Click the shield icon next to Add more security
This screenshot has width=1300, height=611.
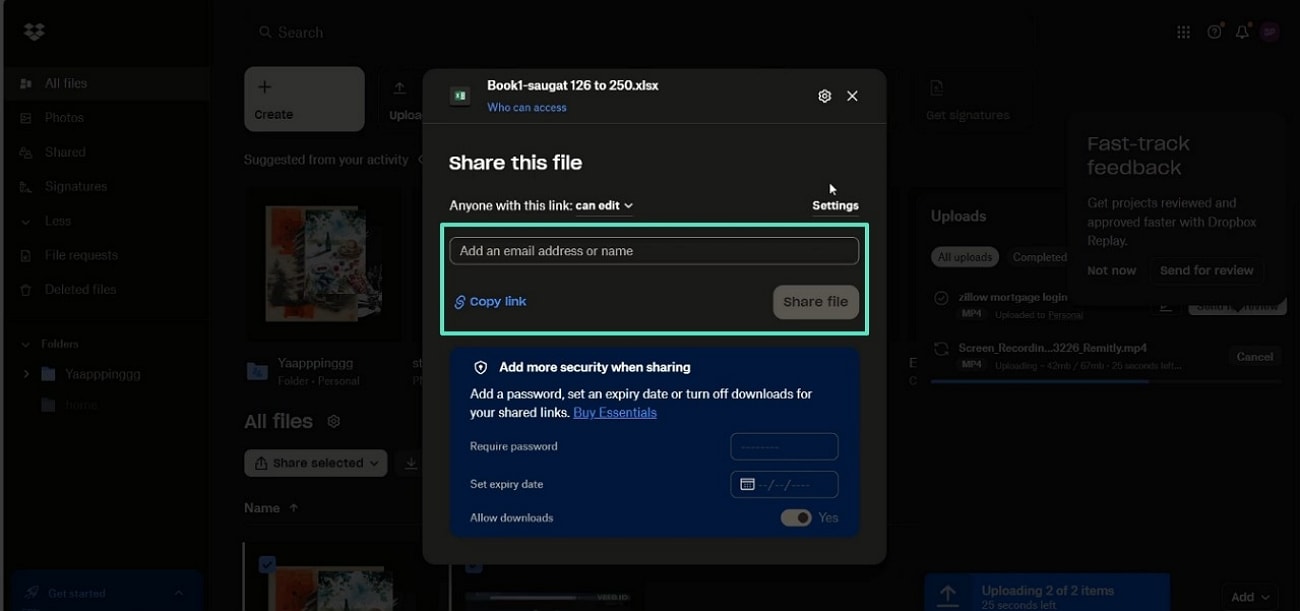tap(481, 368)
